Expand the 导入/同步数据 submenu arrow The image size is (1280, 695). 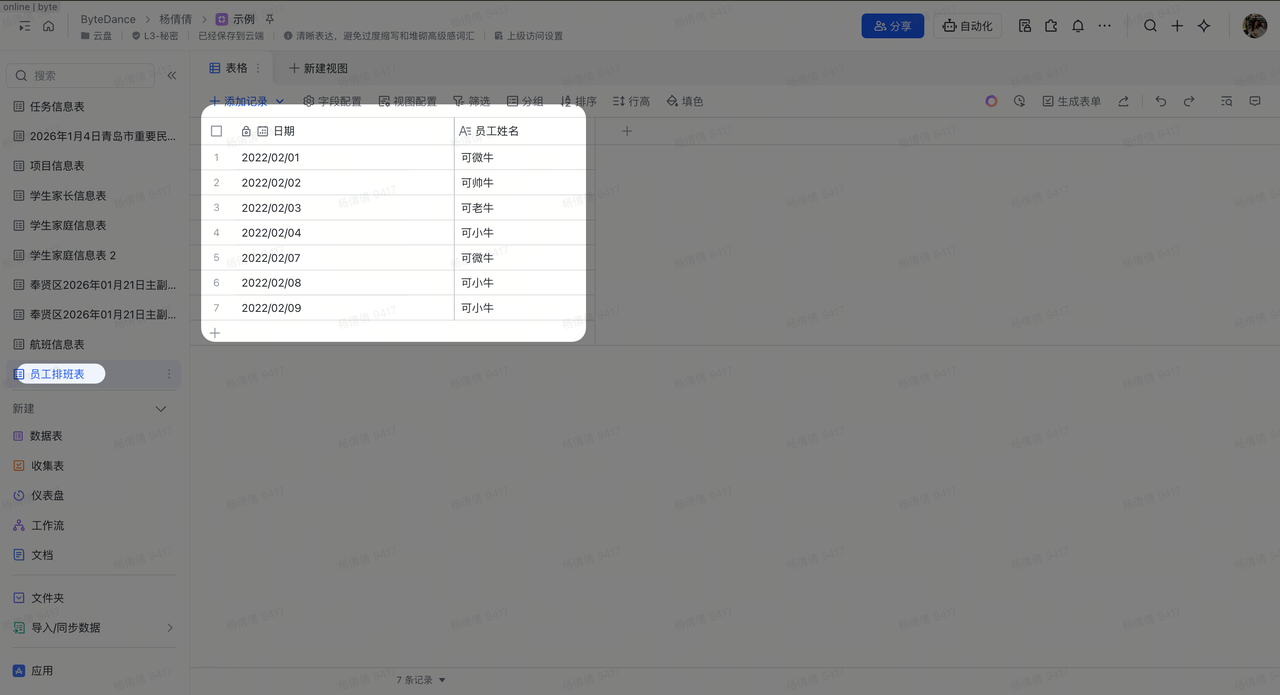pyautogui.click(x=169, y=628)
